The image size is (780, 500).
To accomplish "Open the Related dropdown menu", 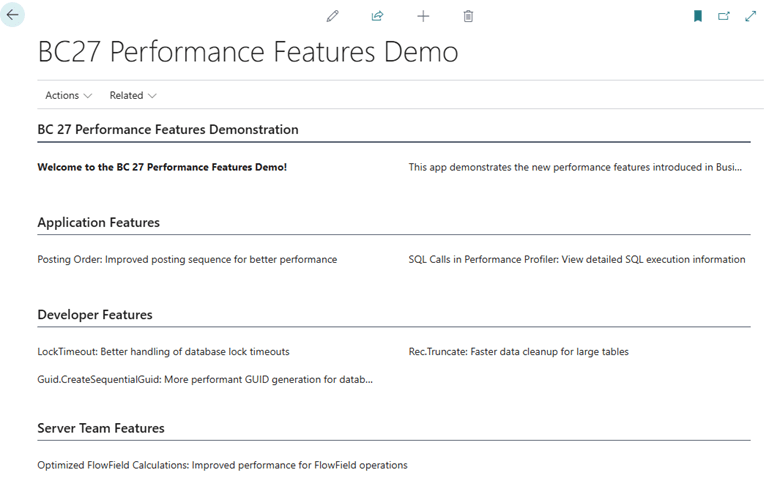I will tap(133, 96).
